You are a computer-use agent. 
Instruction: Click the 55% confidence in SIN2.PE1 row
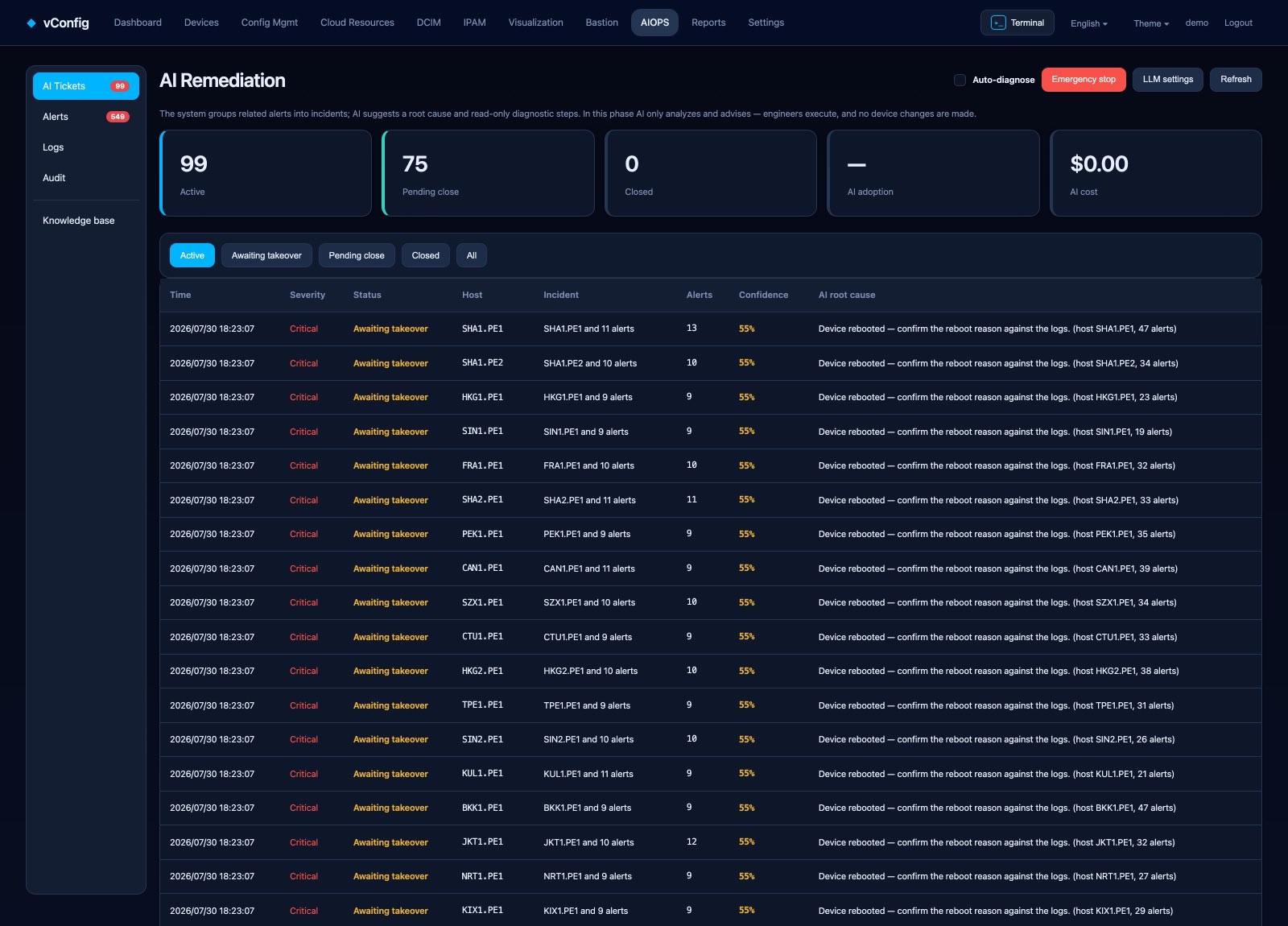746,739
